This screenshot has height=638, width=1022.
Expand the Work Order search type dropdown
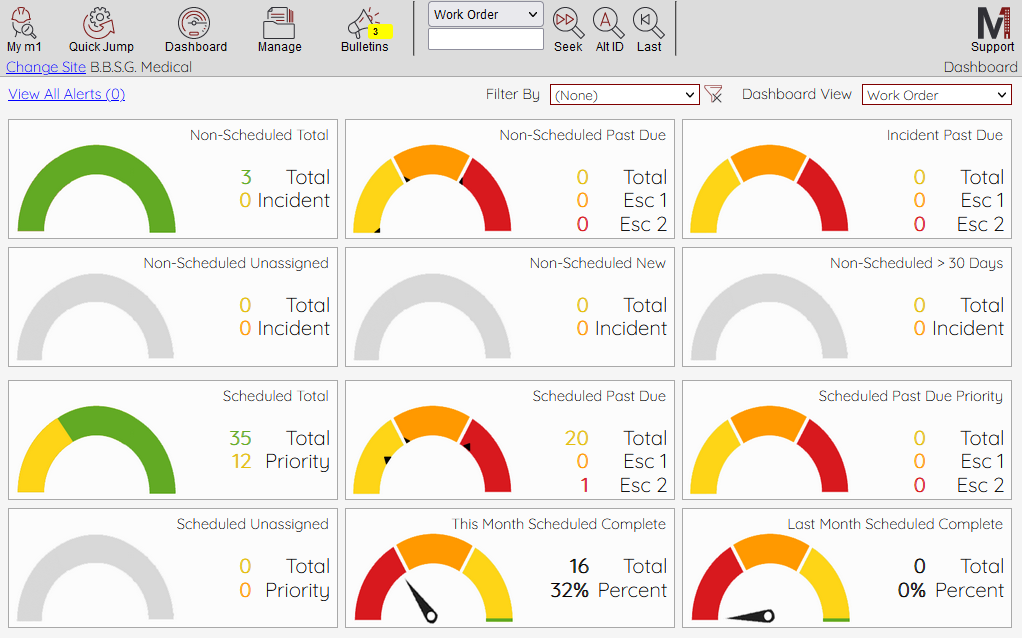[x=486, y=14]
